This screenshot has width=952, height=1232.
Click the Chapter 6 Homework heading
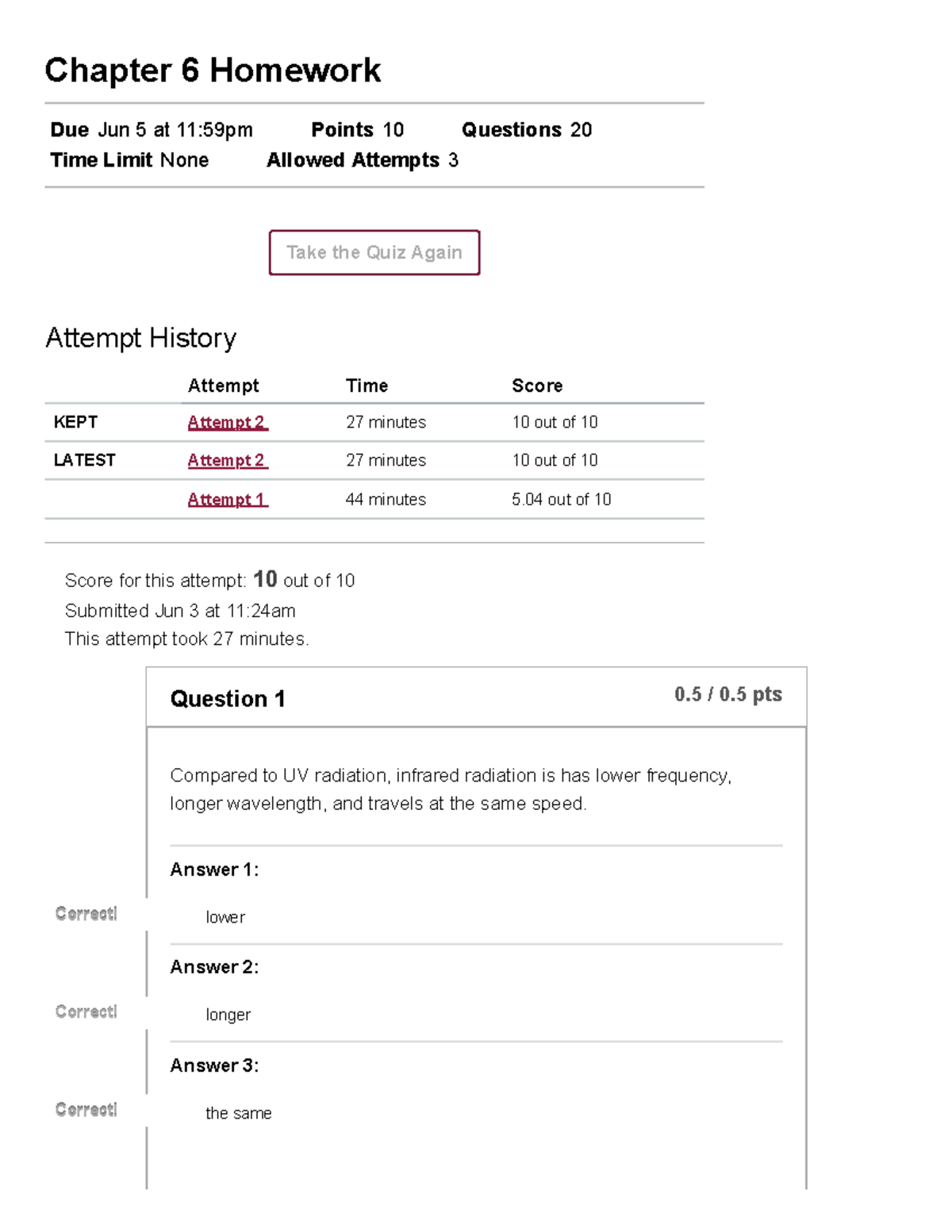[x=213, y=70]
